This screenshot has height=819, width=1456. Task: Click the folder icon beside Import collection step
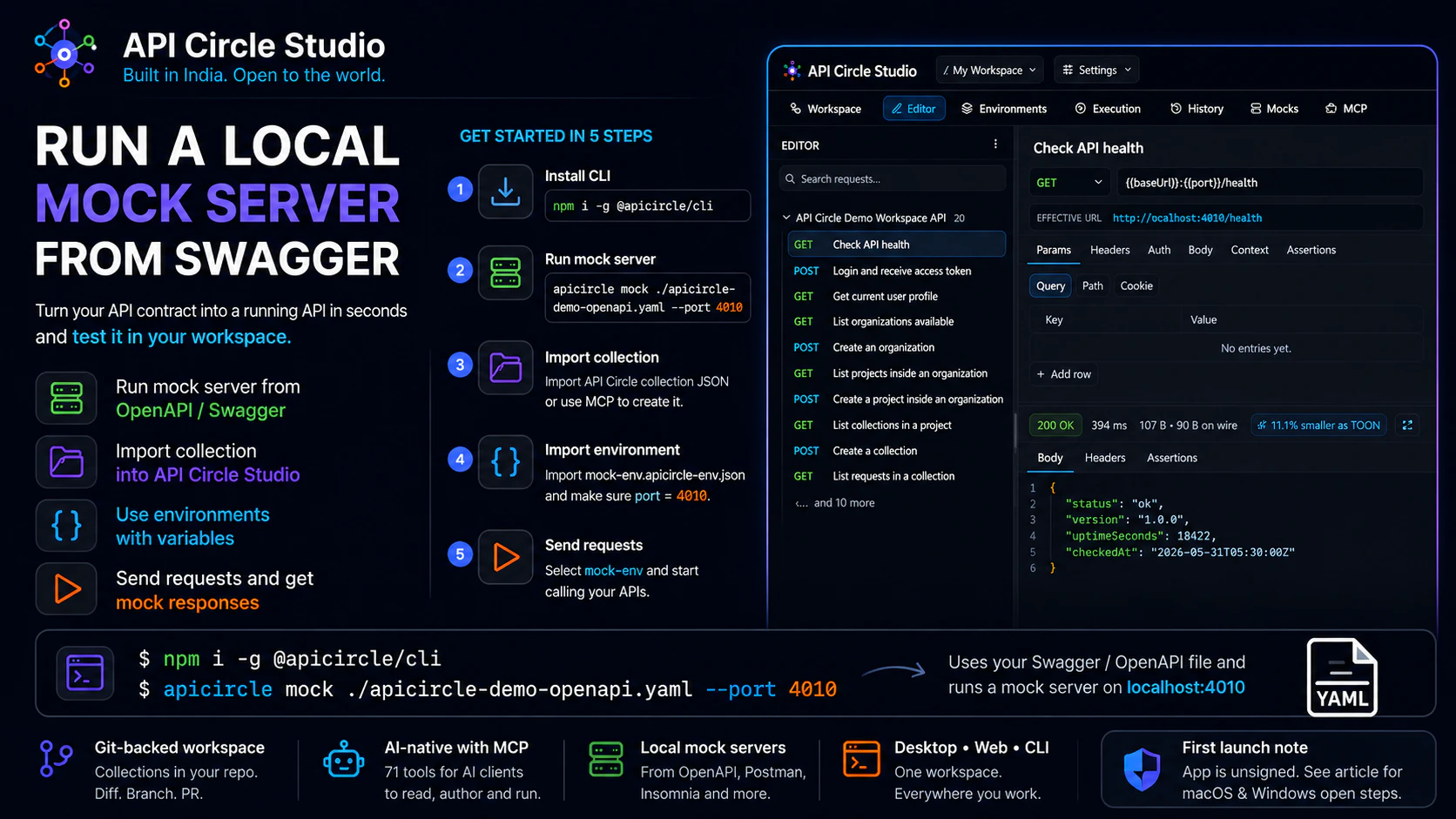(x=505, y=367)
